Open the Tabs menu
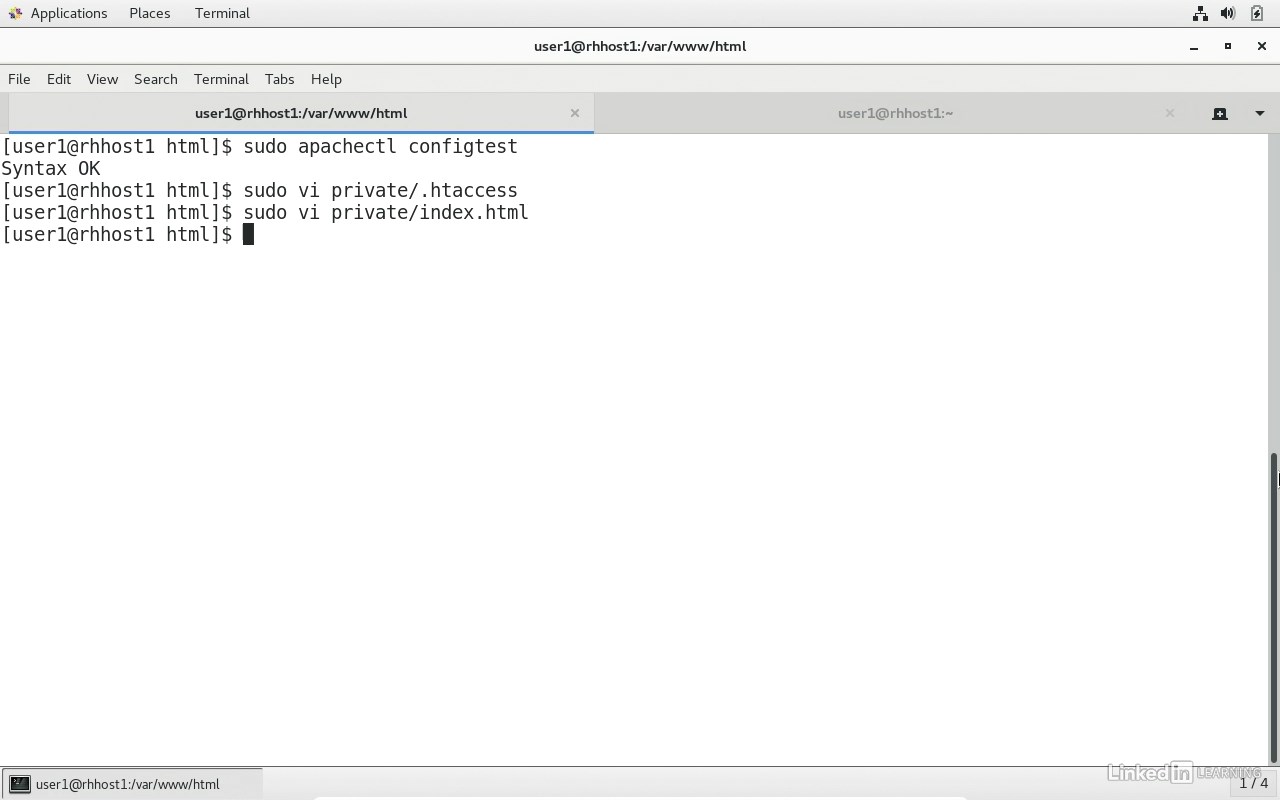1280x800 pixels. click(x=279, y=79)
